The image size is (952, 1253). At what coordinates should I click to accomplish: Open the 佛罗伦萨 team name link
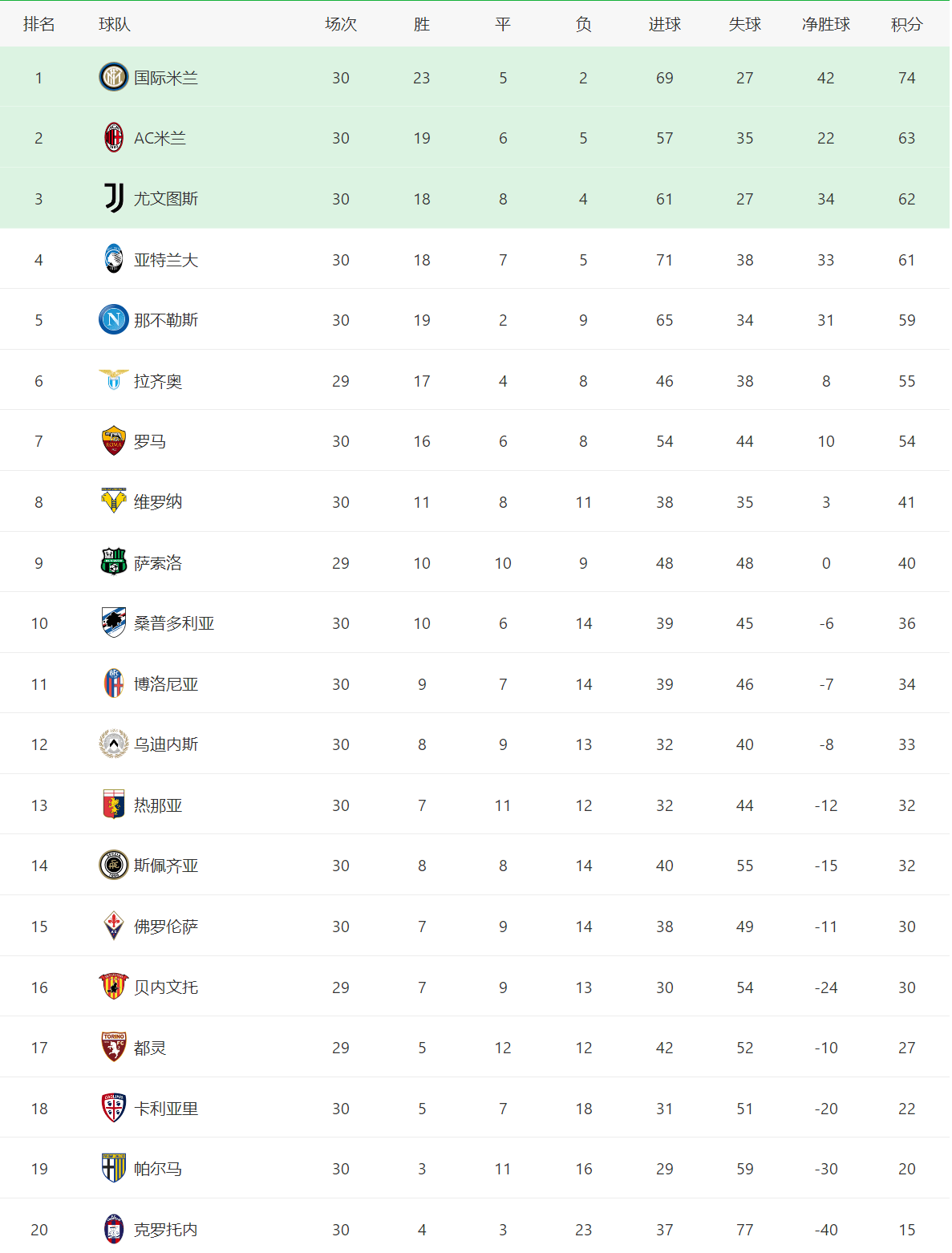click(x=166, y=927)
